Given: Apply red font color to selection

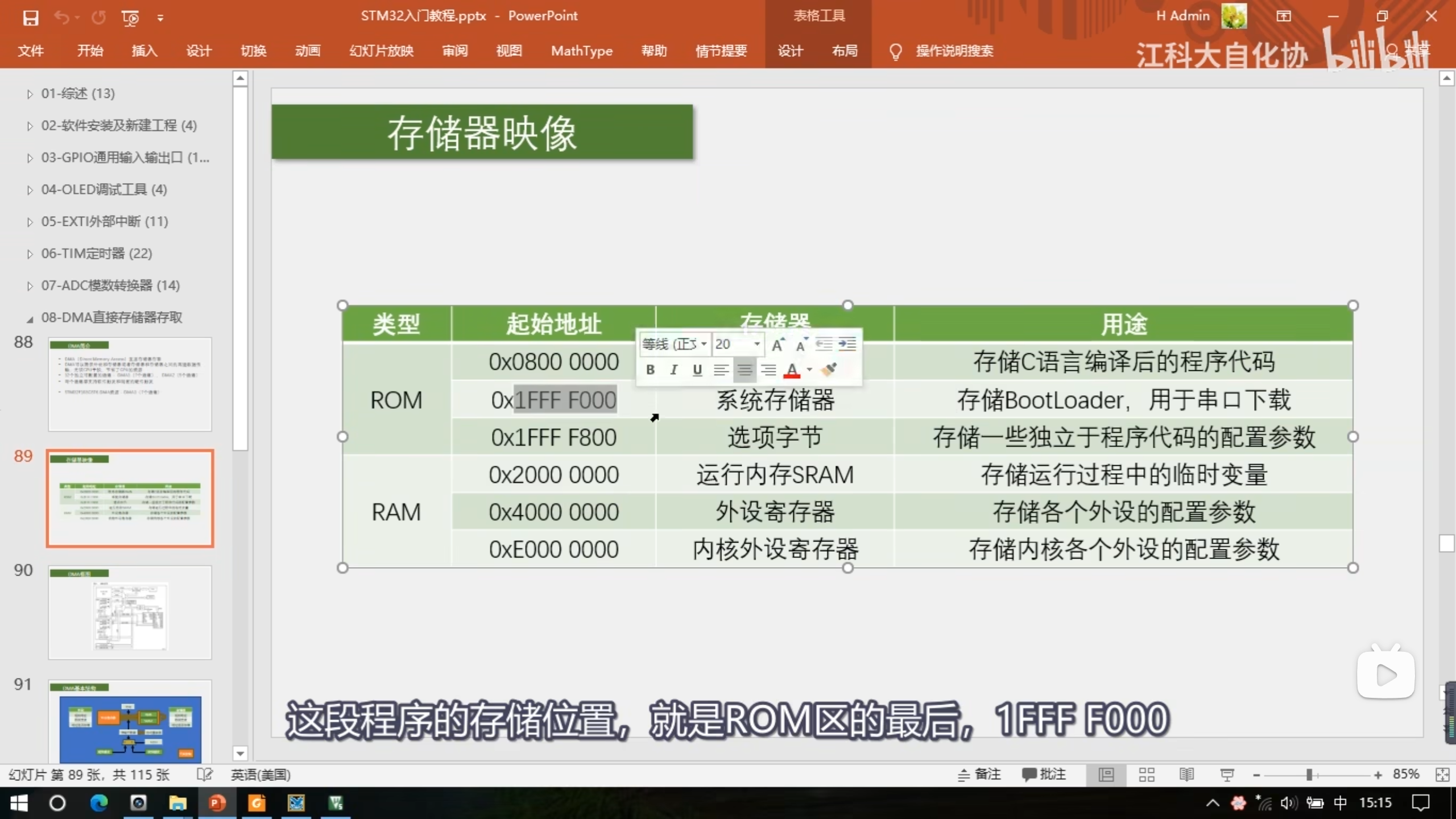Looking at the screenshot, I should [793, 370].
